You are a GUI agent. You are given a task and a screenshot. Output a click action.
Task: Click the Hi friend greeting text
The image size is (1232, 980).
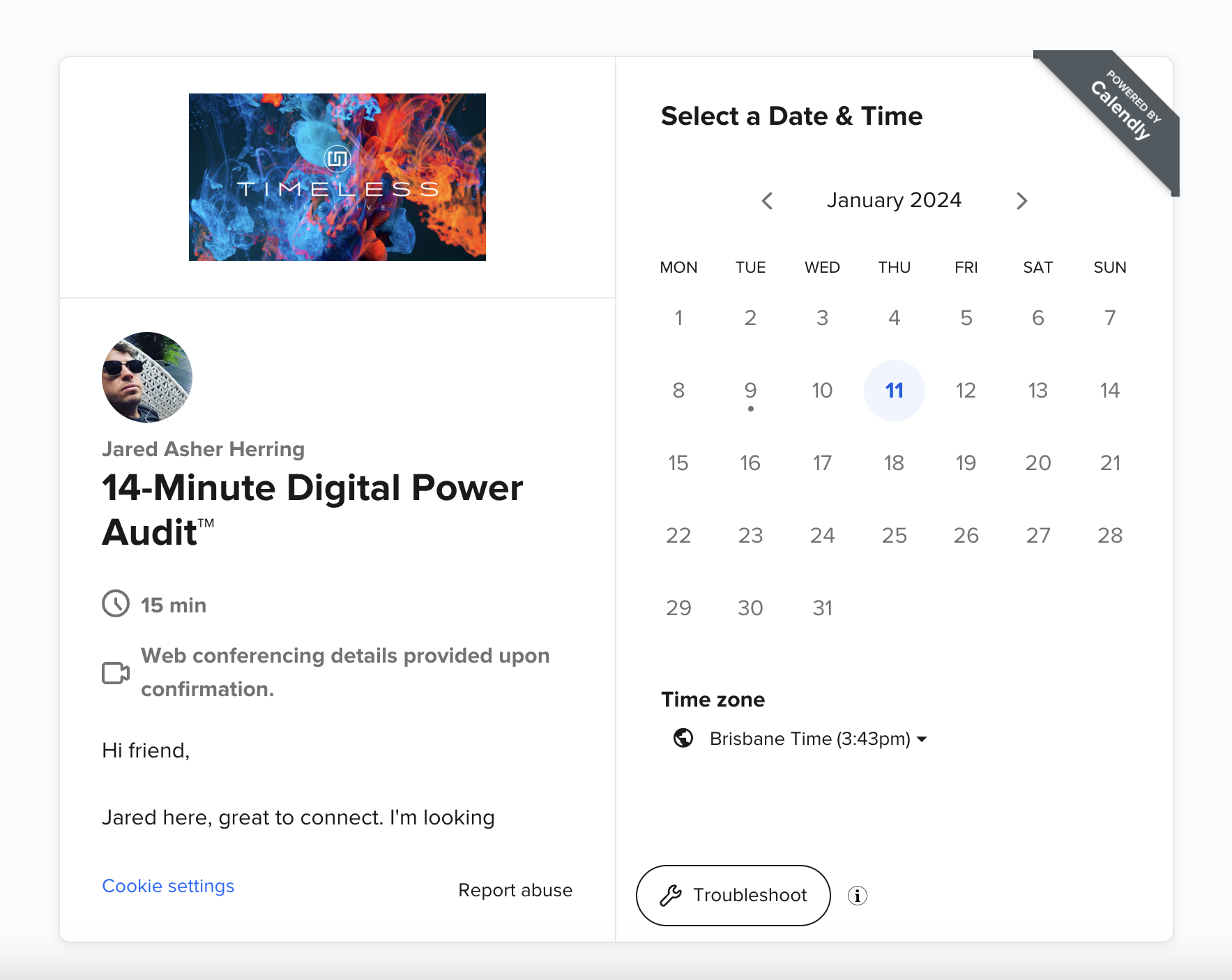(x=146, y=751)
